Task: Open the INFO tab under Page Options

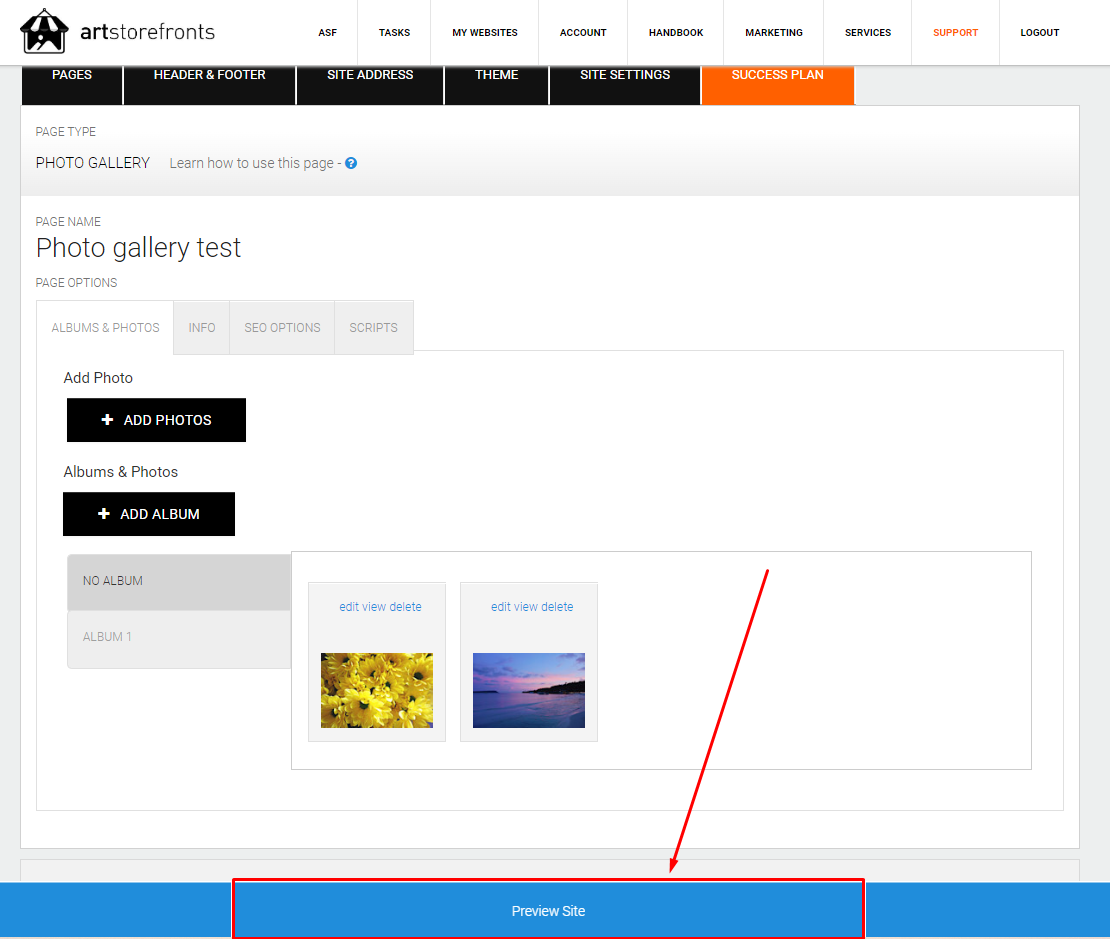Action: point(201,327)
